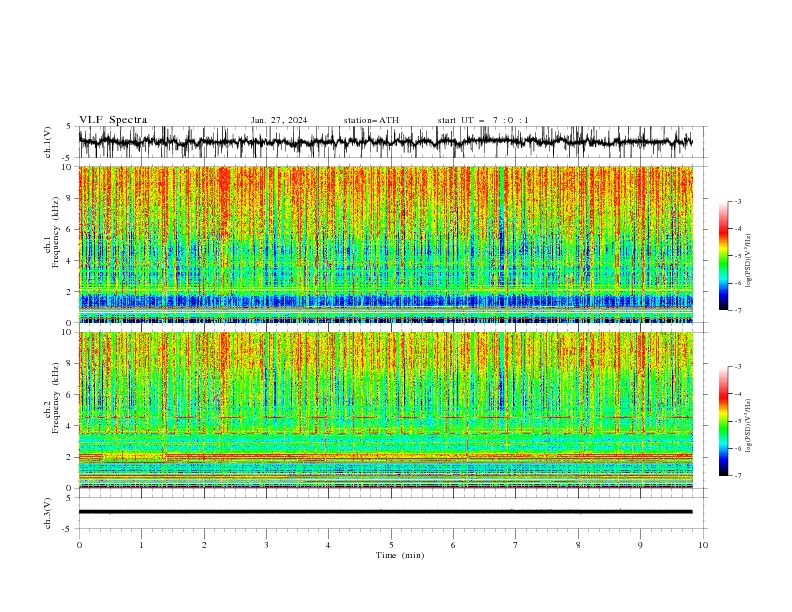
Task: Click the '8' frequency tick of ch.2 spectrogram
Action: coord(71,364)
